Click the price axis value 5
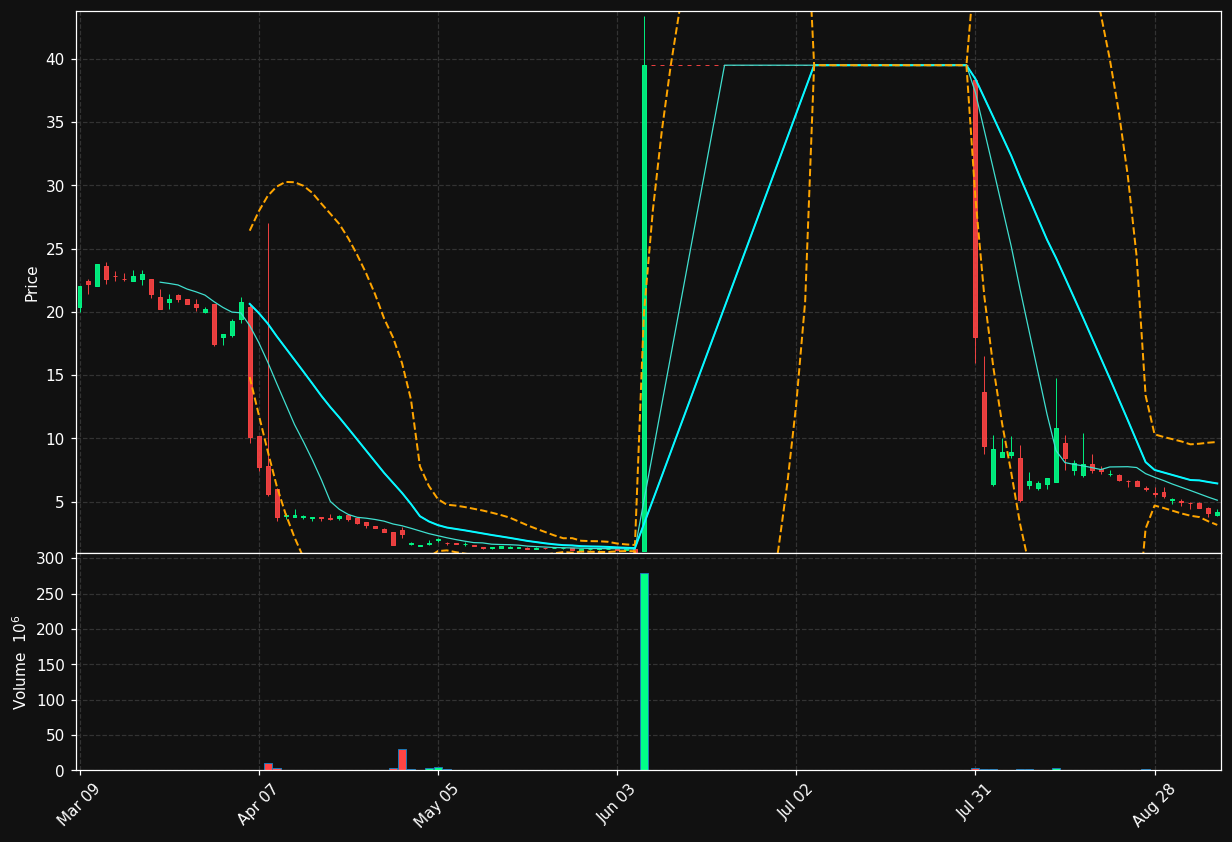 pos(59,502)
